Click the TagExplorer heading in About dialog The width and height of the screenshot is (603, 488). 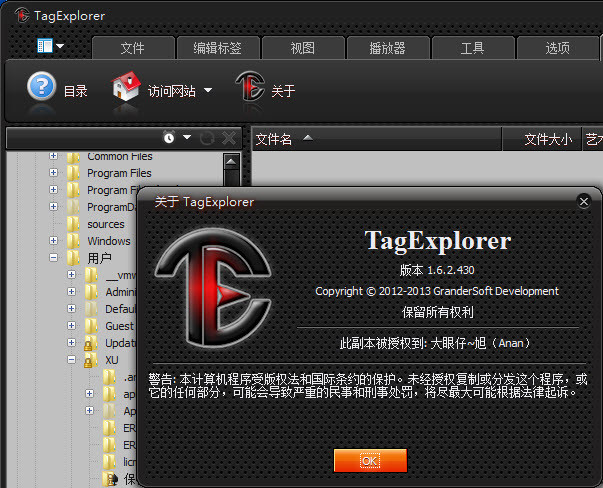coord(438,241)
